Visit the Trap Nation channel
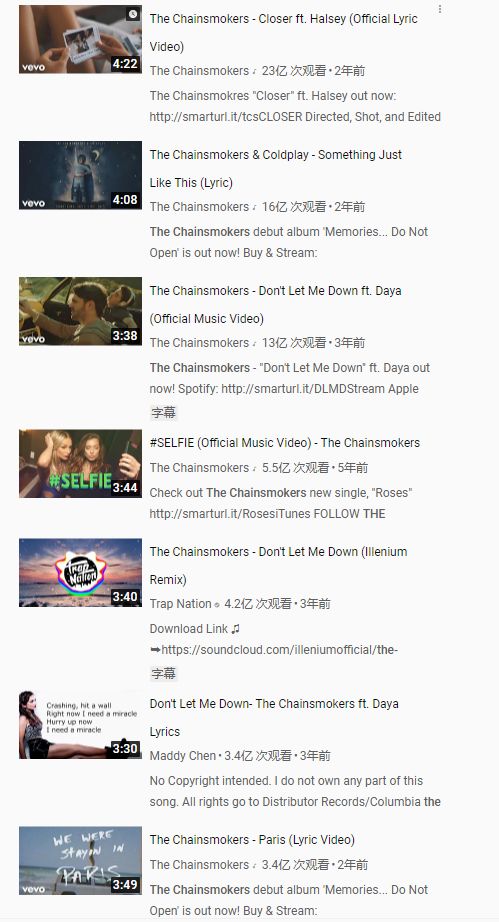Screen dimensions: 499x922 [180, 604]
